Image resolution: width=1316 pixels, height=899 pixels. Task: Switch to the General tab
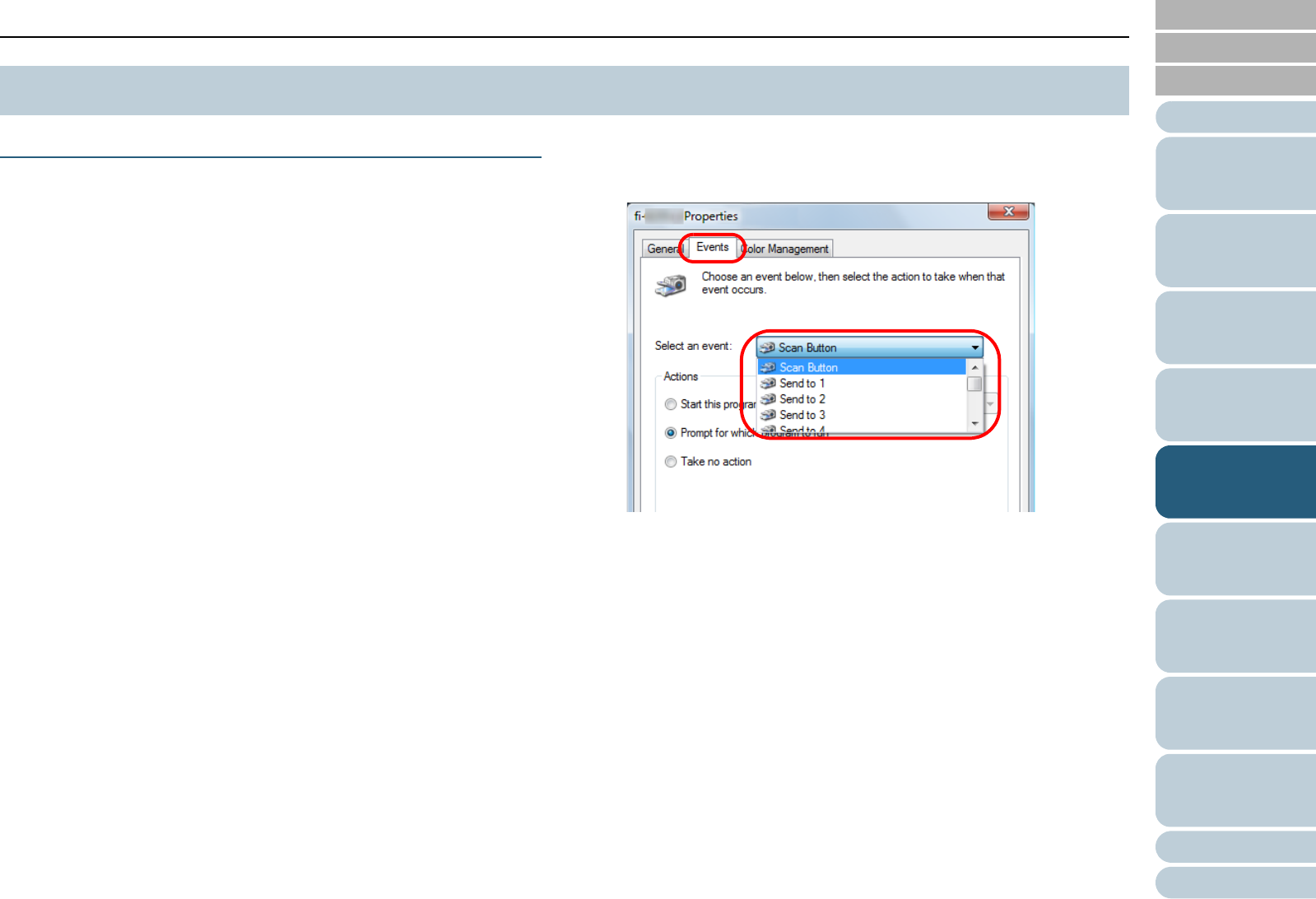664,249
